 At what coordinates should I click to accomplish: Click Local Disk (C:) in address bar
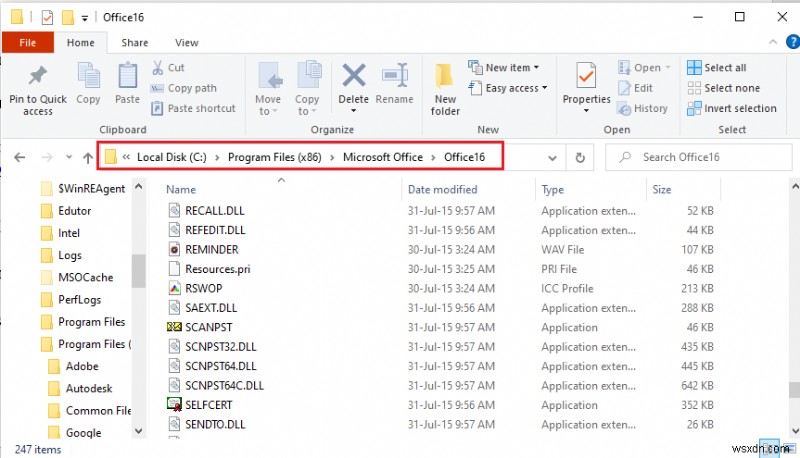point(171,157)
